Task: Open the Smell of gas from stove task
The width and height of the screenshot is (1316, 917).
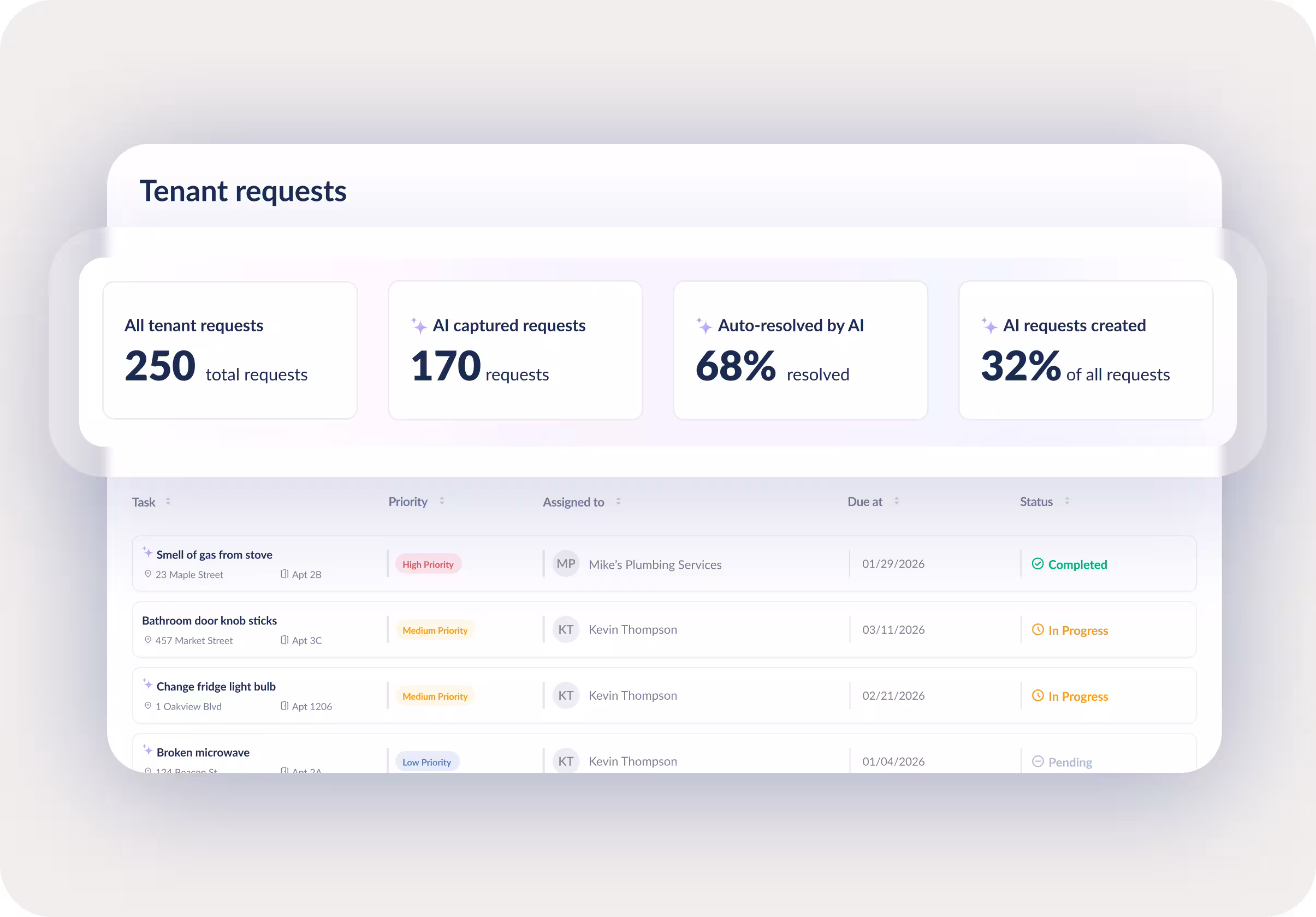Action: coord(214,555)
